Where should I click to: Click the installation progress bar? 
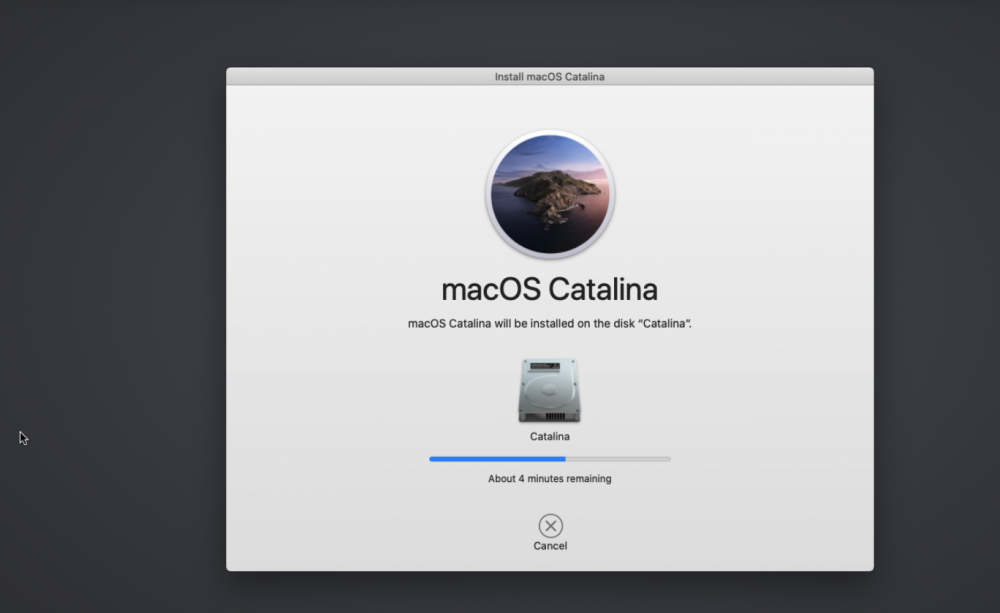coord(550,459)
